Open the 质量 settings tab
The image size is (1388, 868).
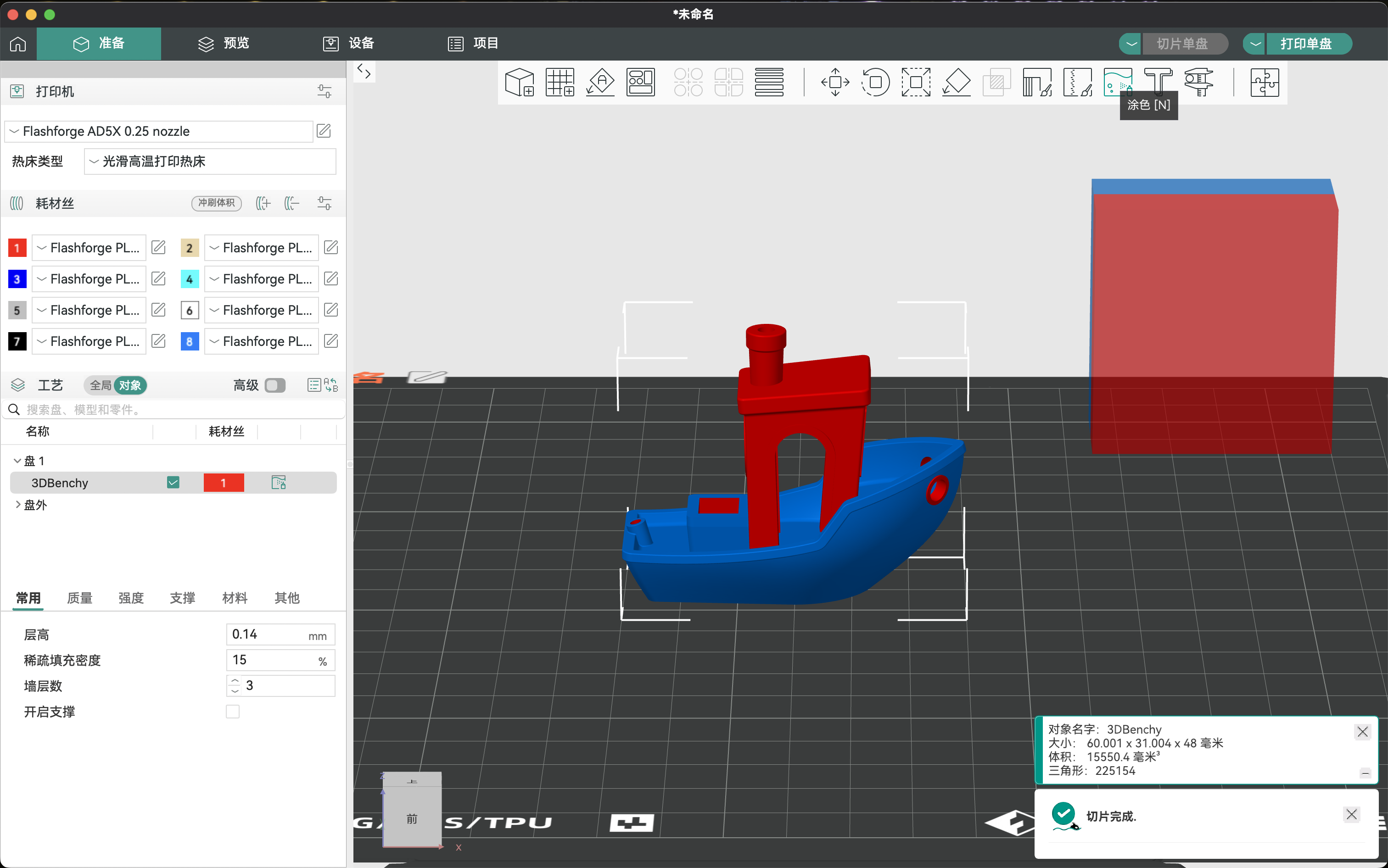(80, 598)
